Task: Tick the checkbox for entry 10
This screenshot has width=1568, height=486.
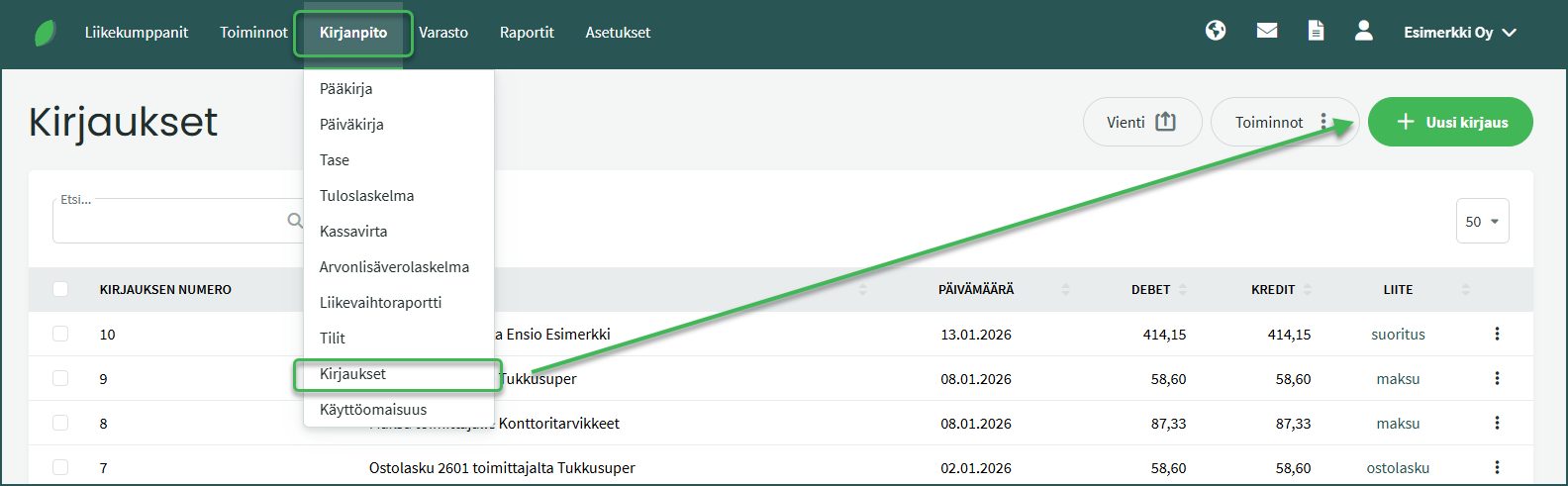Action: [60, 335]
